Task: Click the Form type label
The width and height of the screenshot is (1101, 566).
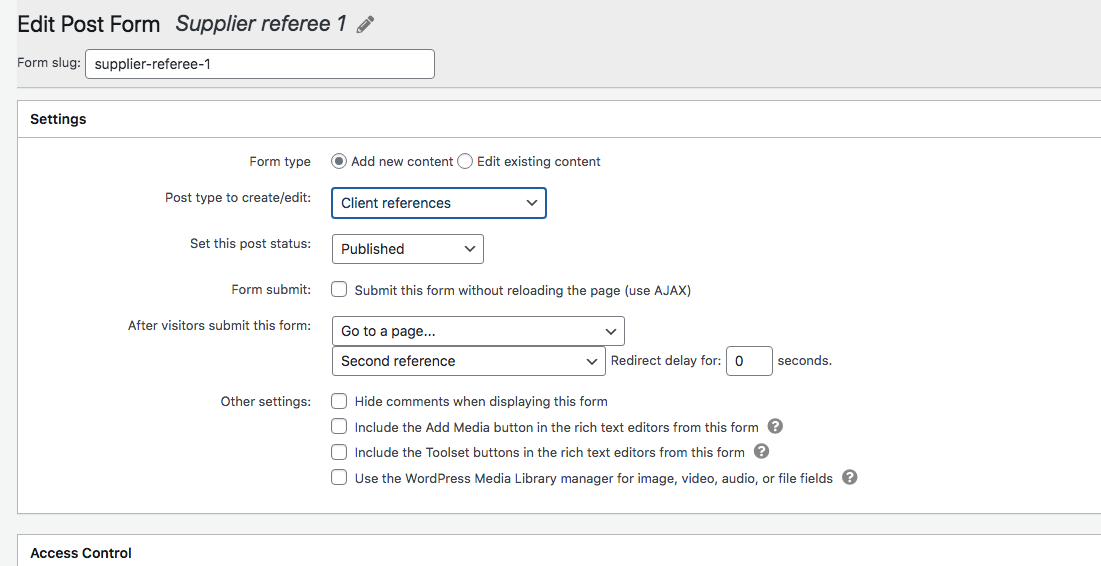Action: (279, 162)
